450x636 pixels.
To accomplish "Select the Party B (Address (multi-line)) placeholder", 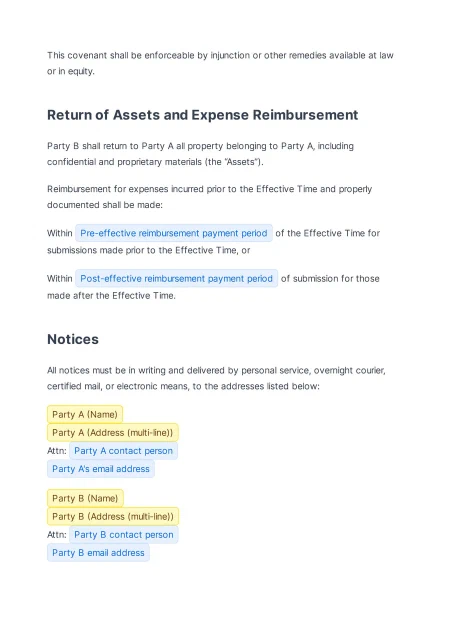I will coord(113,517).
